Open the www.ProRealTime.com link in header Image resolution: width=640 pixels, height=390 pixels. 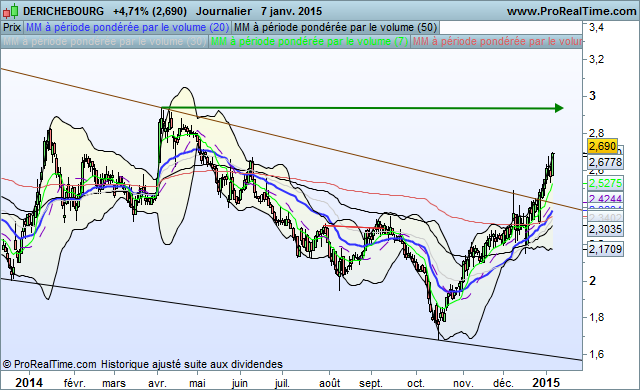coord(571,11)
